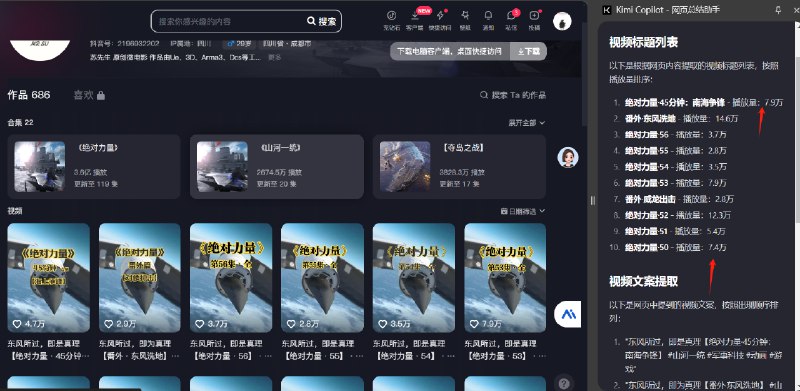800x391 pixels.
Task: Open 私信 private messages
Action: 511,19
